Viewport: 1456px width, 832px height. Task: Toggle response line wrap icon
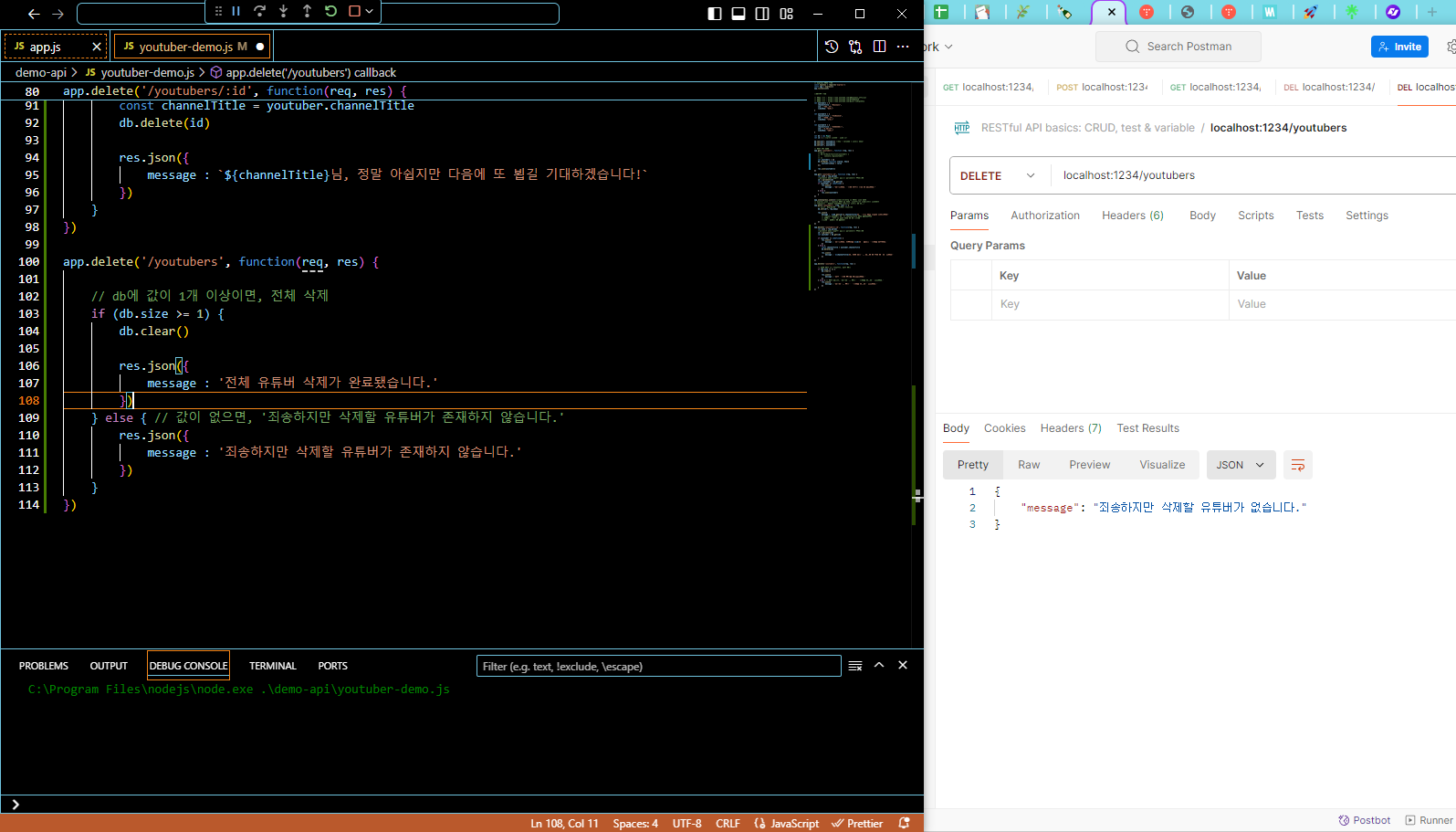tap(1298, 465)
